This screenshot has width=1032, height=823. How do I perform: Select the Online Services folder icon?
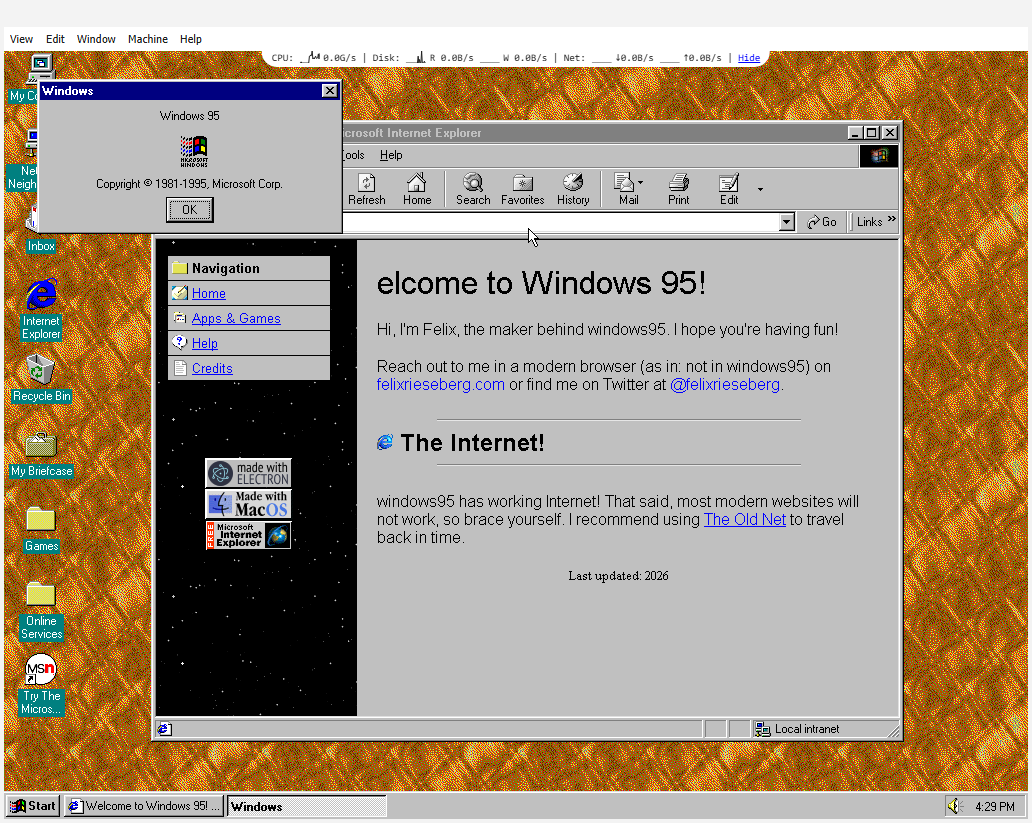[41, 610]
